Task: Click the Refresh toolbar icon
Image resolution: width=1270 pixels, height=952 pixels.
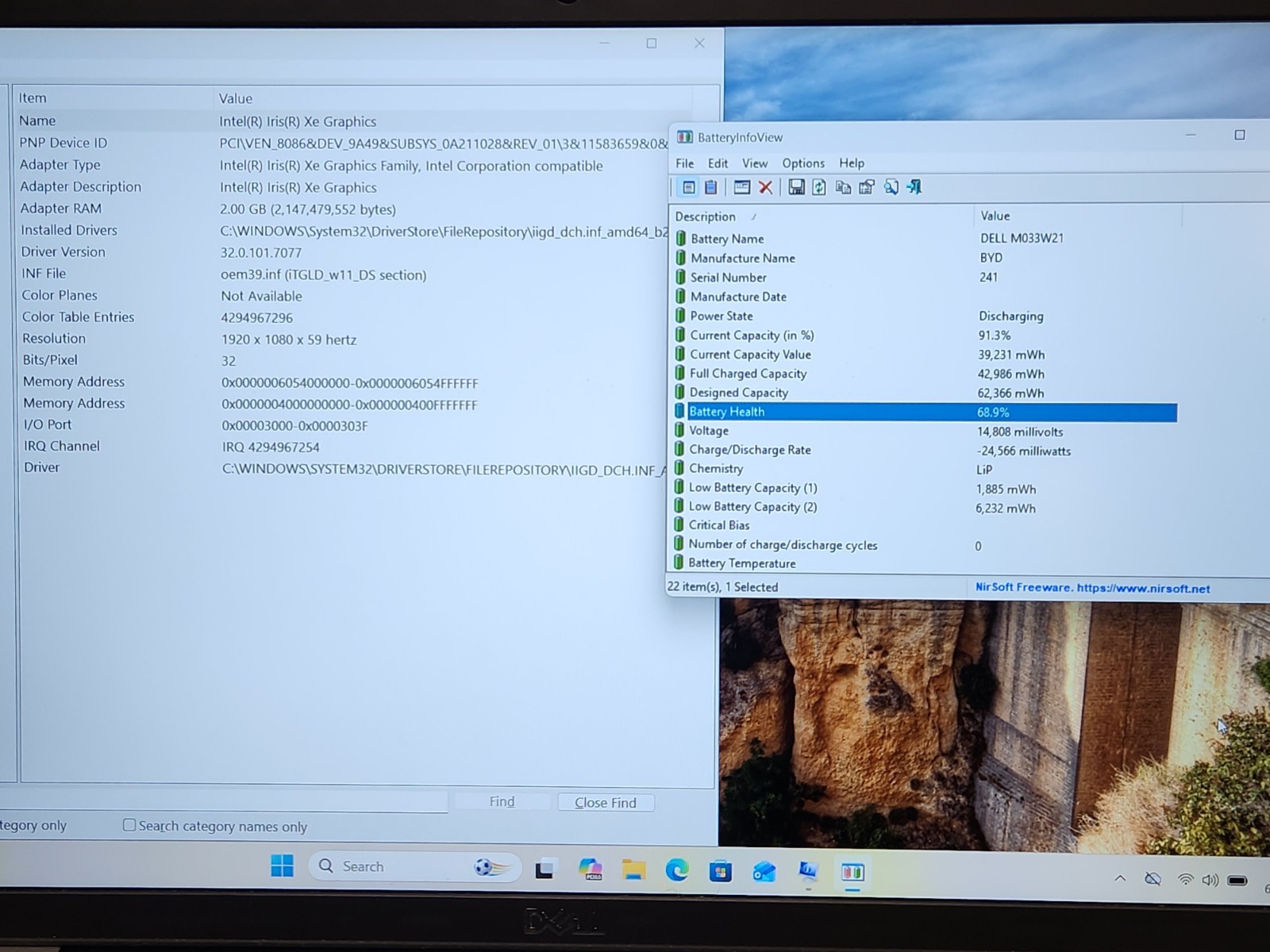Action: pos(819,187)
